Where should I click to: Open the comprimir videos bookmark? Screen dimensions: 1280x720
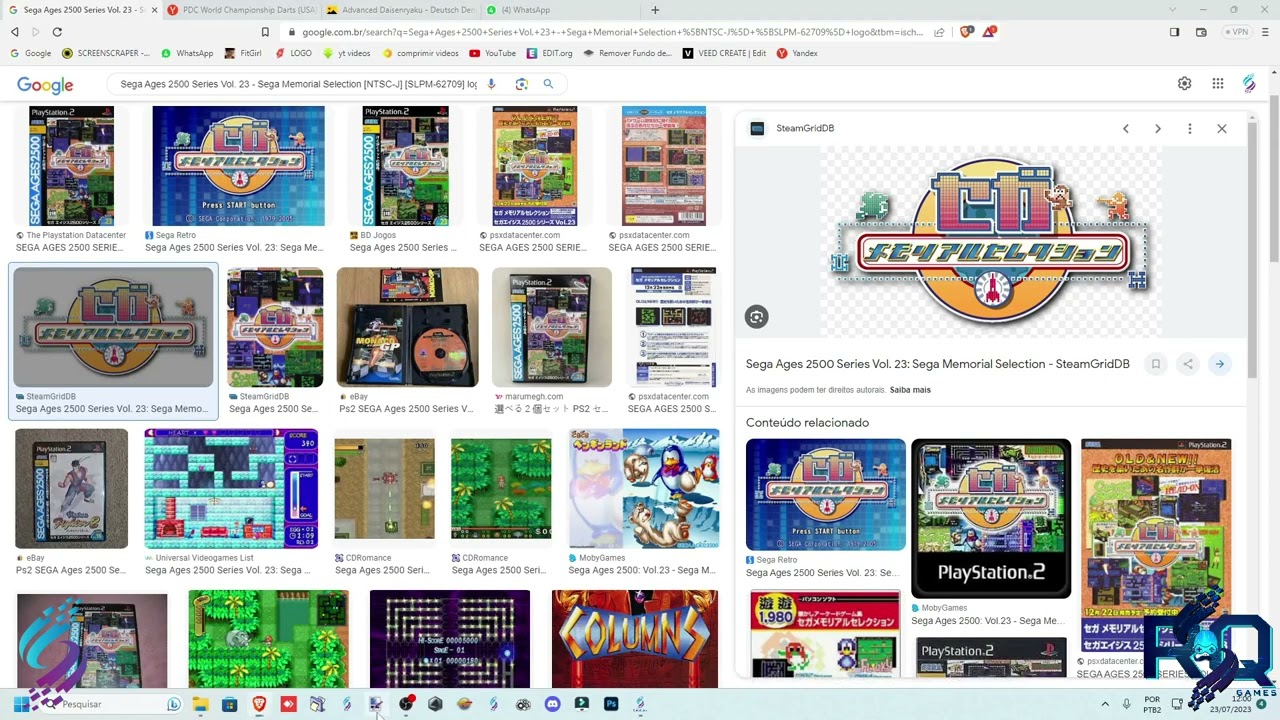coord(420,53)
